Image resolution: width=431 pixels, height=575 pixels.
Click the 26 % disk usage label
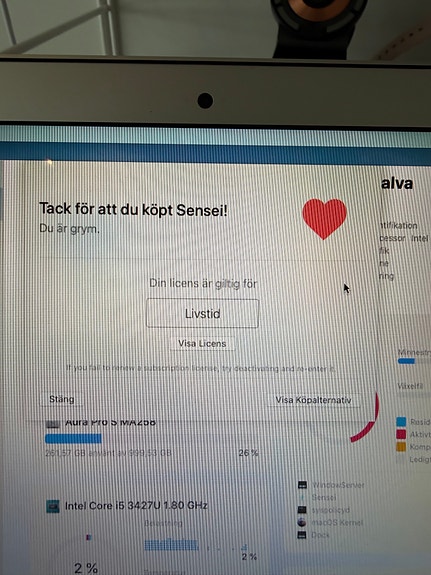coord(248,453)
